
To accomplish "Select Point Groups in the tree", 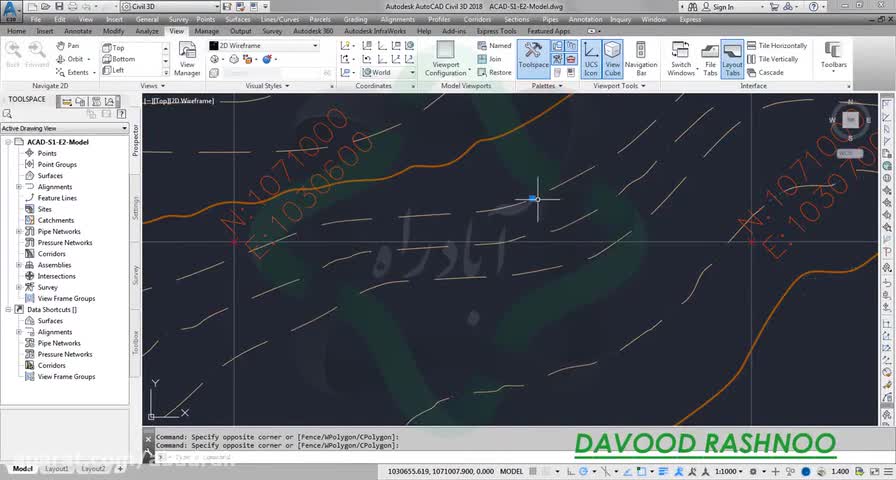I will tap(57, 165).
